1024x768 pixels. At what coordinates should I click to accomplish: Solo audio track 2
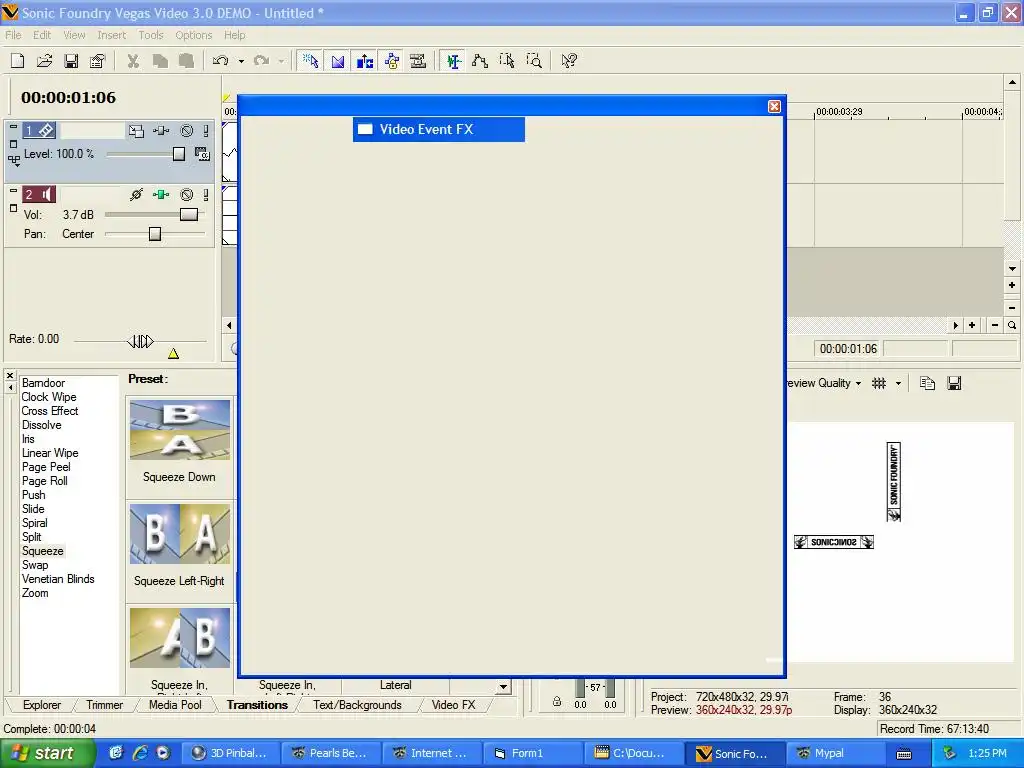(206, 195)
